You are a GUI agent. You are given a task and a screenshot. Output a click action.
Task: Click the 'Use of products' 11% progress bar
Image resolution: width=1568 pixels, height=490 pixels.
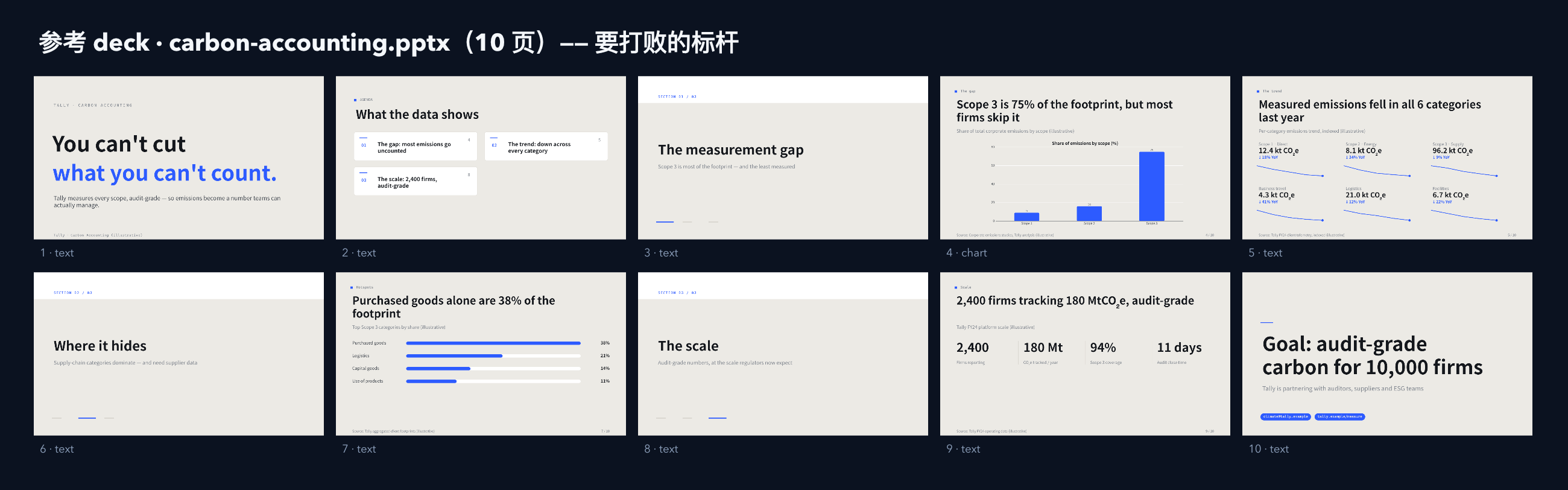tap(493, 381)
